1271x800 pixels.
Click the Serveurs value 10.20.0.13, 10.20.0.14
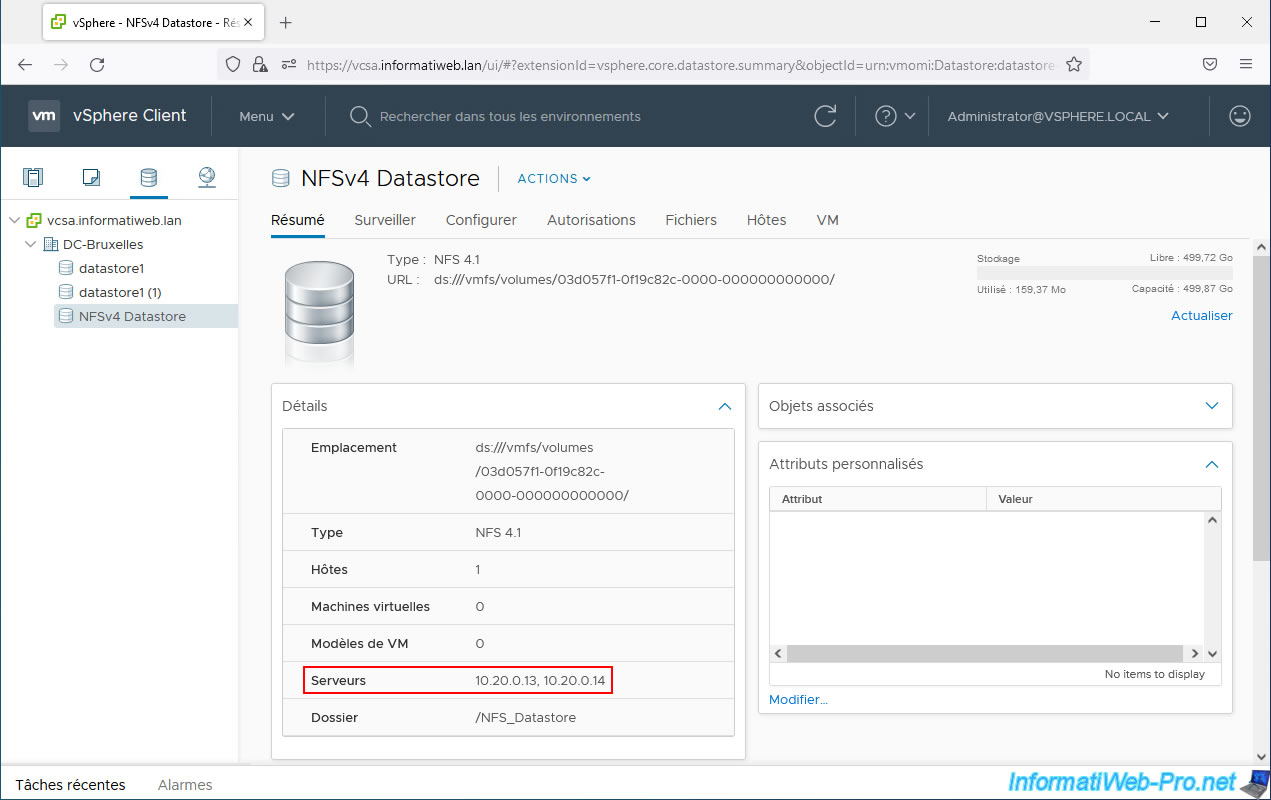(540, 680)
